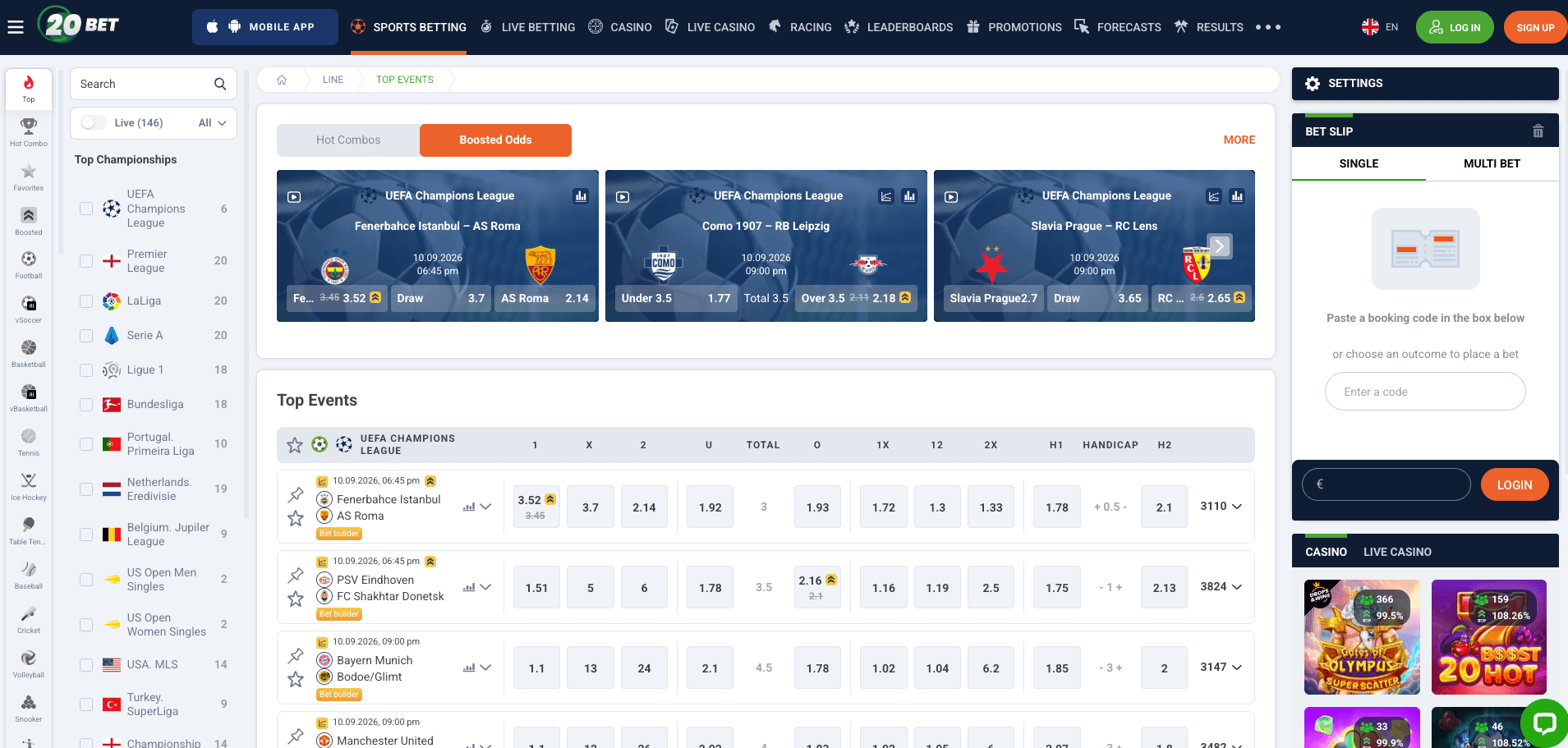Select Ice Hockey in sports sidebar
Screen dimensions: 1568x748
tap(29, 486)
